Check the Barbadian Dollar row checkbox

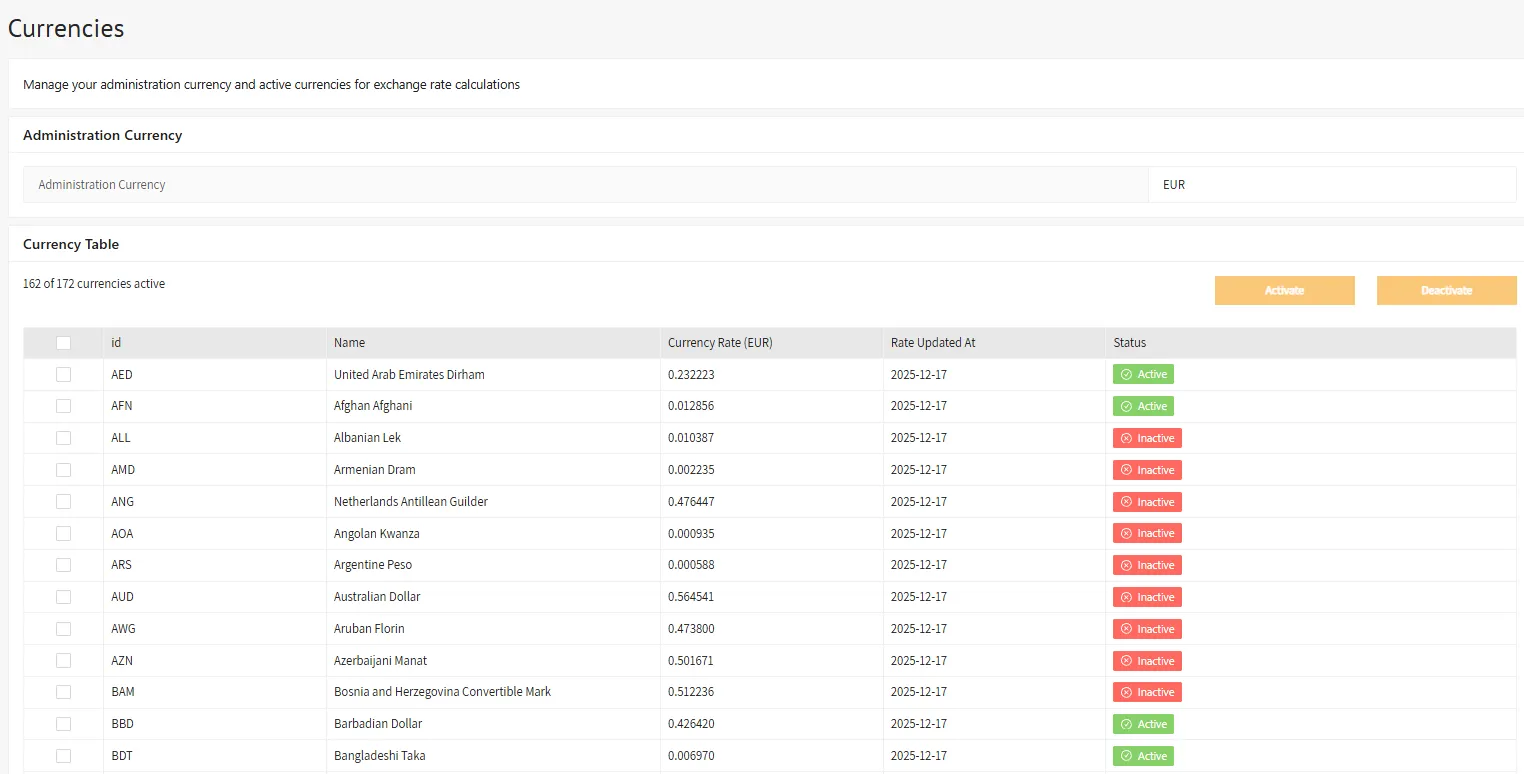tap(63, 723)
